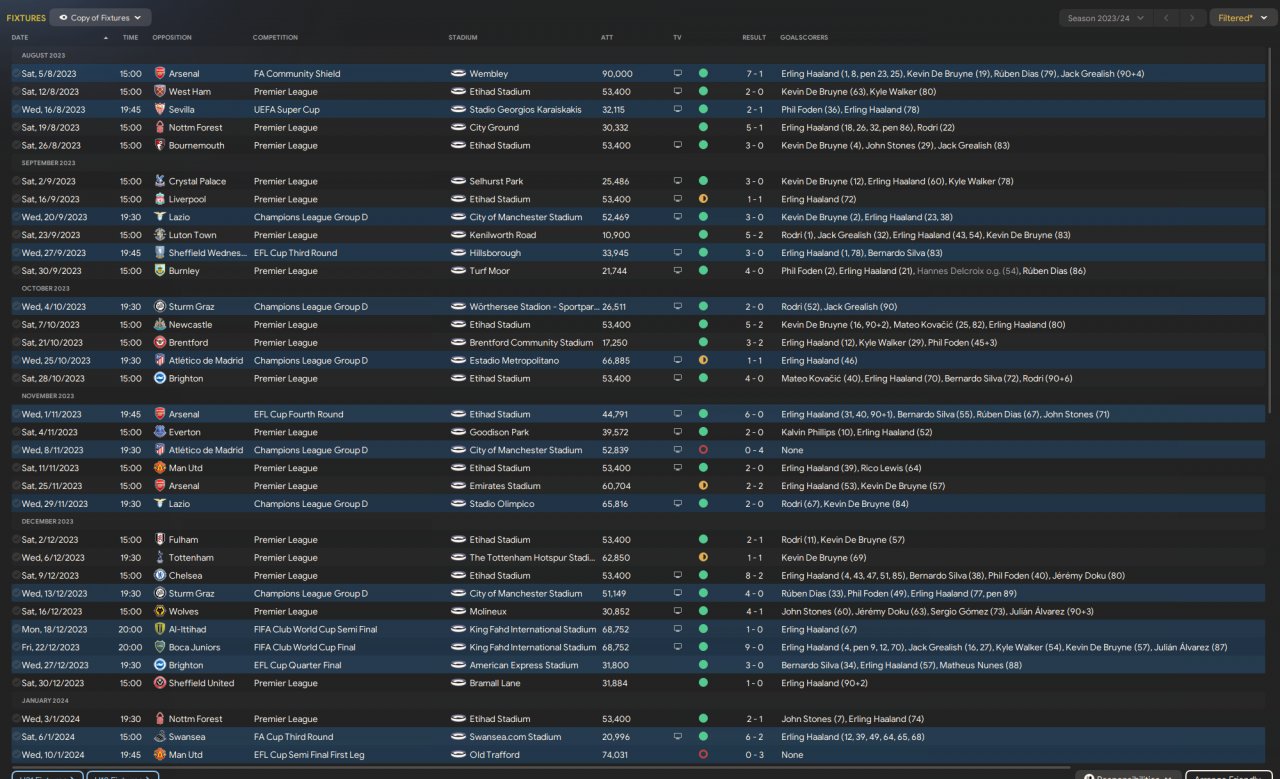Screen dimensions: 1280x779
Task: Open the FA Community Shield competition link
Action: pyautogui.click(x=297, y=73)
